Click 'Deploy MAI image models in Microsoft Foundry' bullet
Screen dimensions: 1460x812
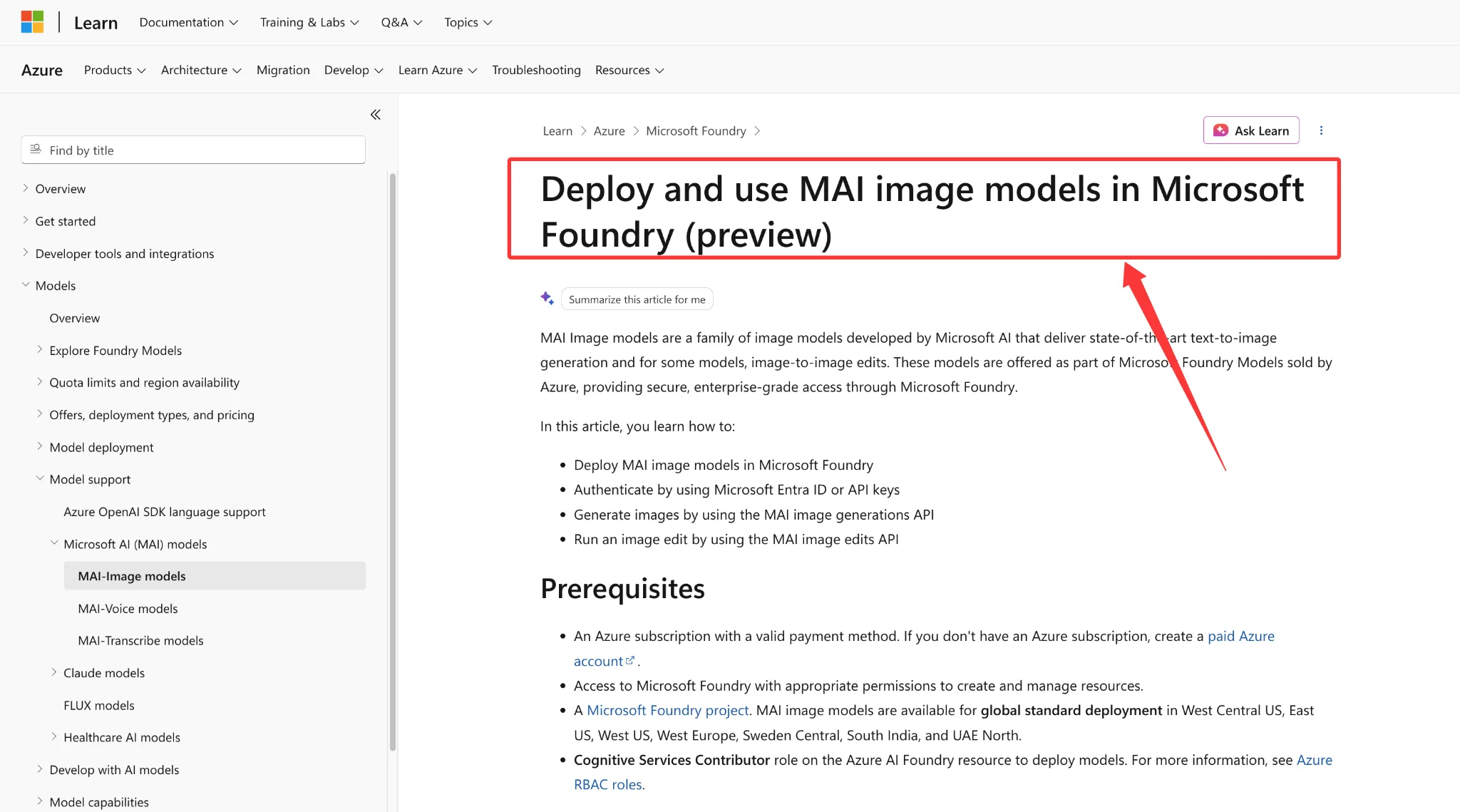[x=723, y=466]
